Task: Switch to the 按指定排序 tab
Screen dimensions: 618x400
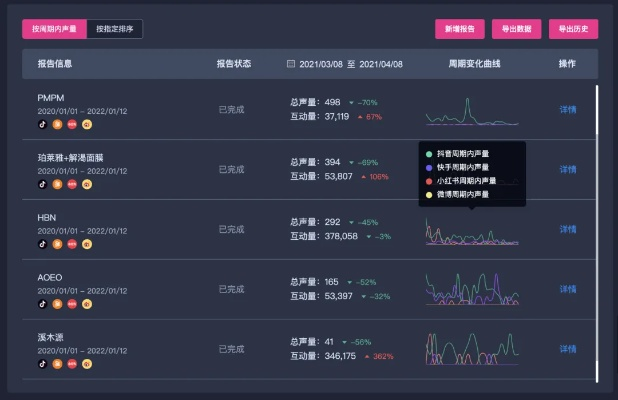Action: pos(115,29)
